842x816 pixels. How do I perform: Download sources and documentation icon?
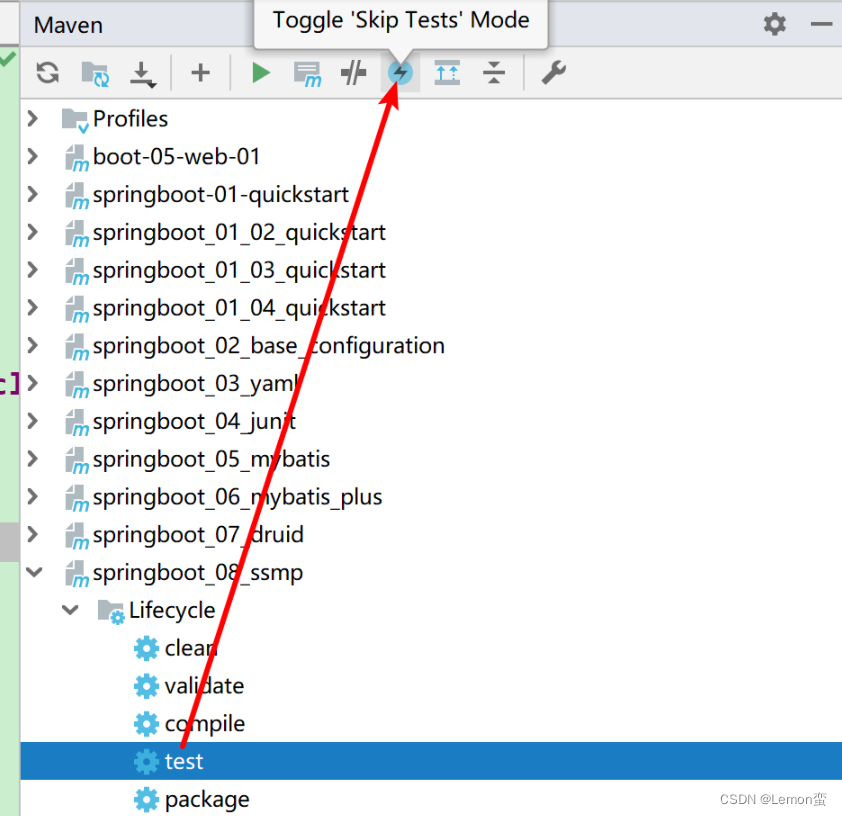pos(142,74)
